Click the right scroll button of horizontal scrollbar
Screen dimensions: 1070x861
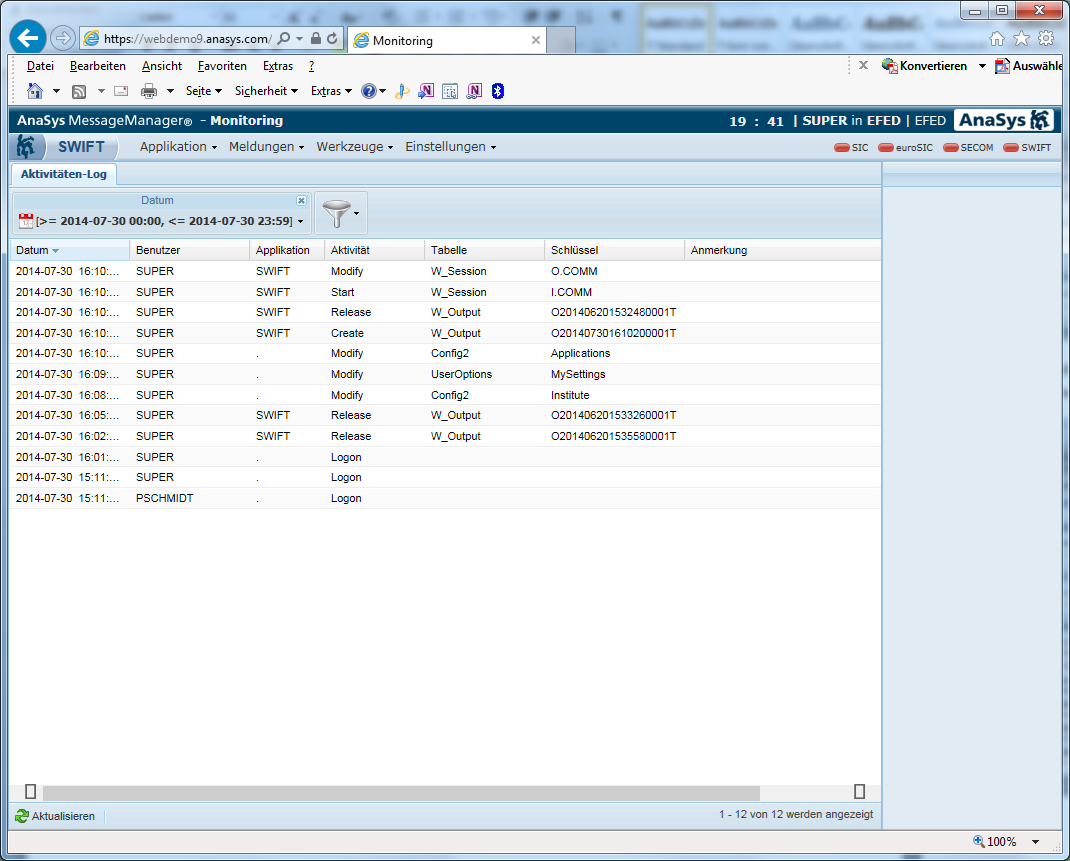(x=860, y=791)
